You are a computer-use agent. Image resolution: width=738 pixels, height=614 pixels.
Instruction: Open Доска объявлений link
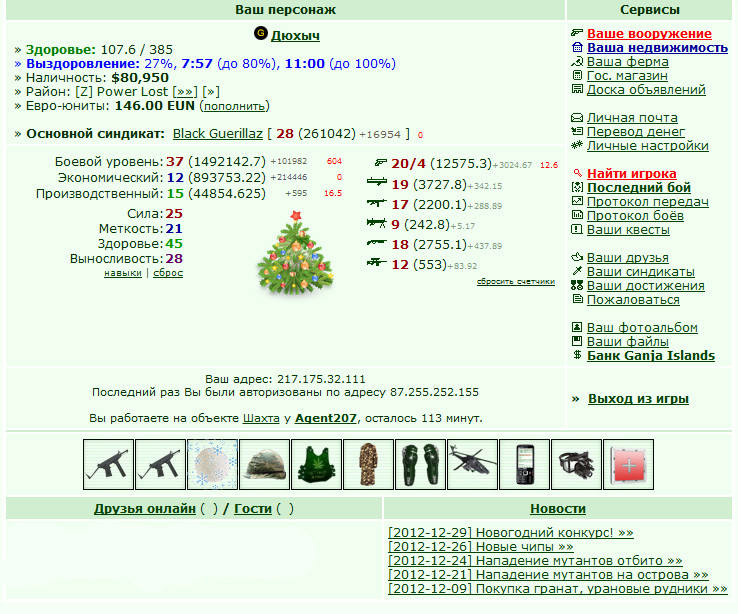pyautogui.click(x=646, y=89)
